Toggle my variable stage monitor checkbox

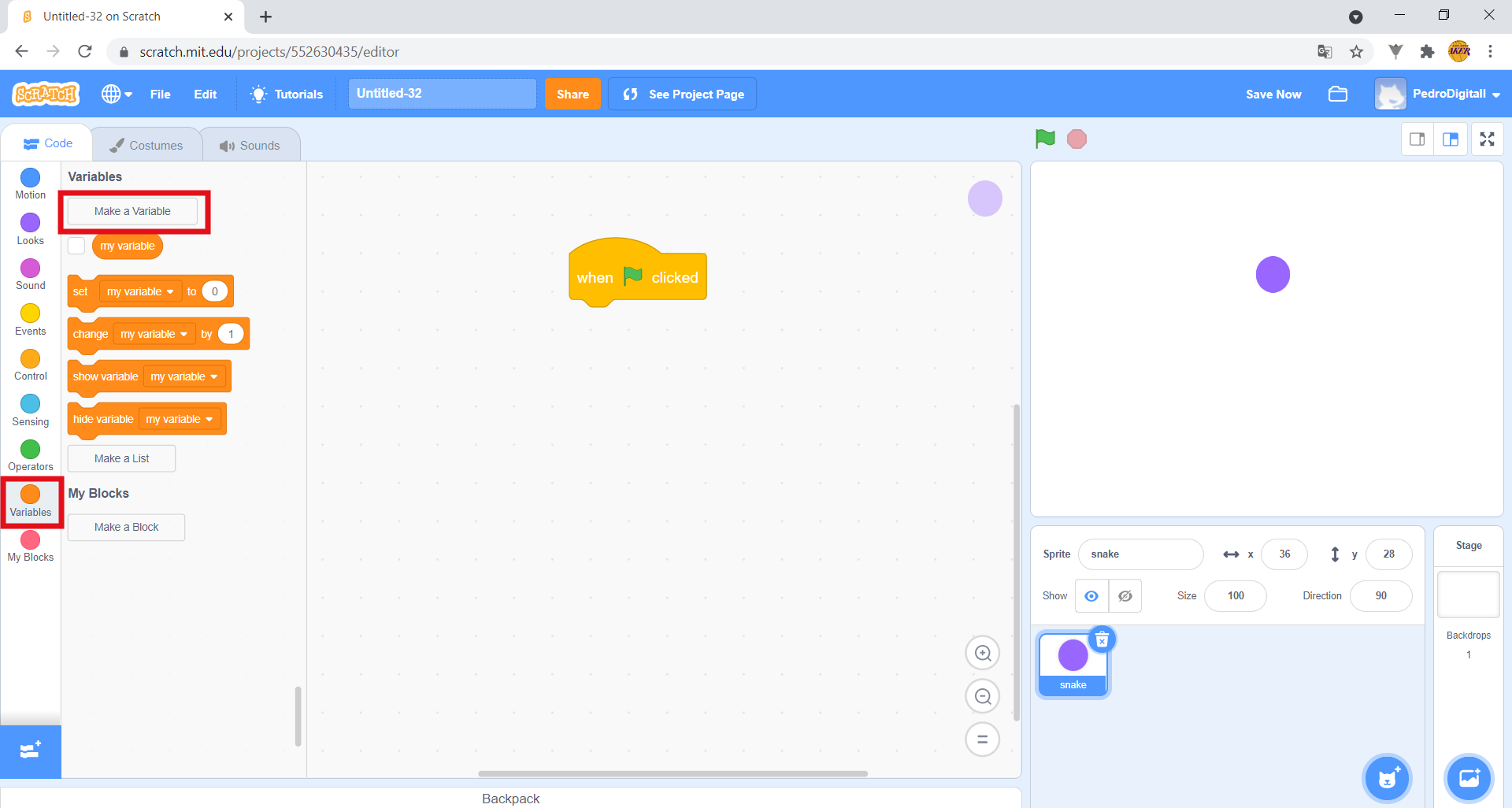click(x=76, y=246)
